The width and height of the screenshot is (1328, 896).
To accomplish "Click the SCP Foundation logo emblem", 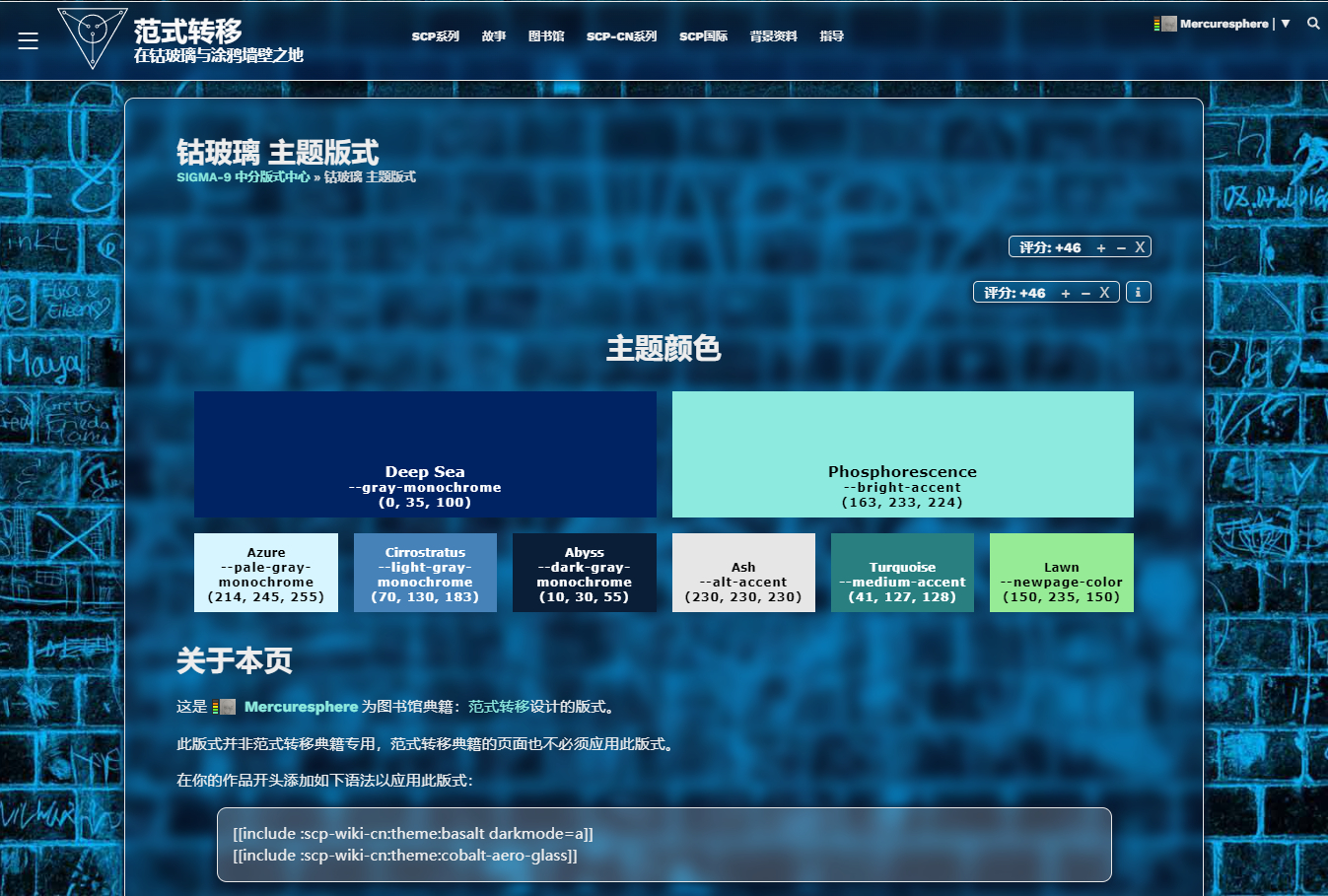I will [x=92, y=37].
